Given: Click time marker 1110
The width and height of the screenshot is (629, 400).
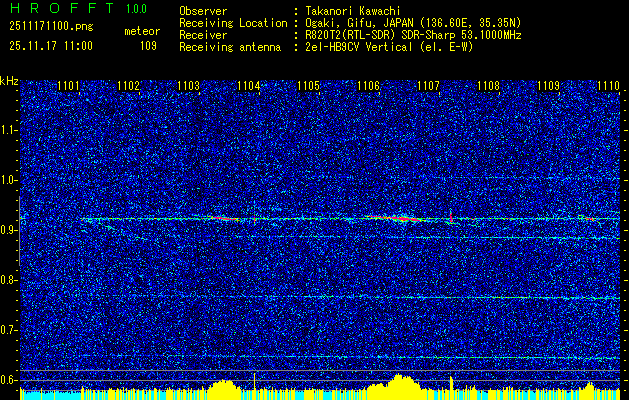Looking at the screenshot, I should pos(608,86).
